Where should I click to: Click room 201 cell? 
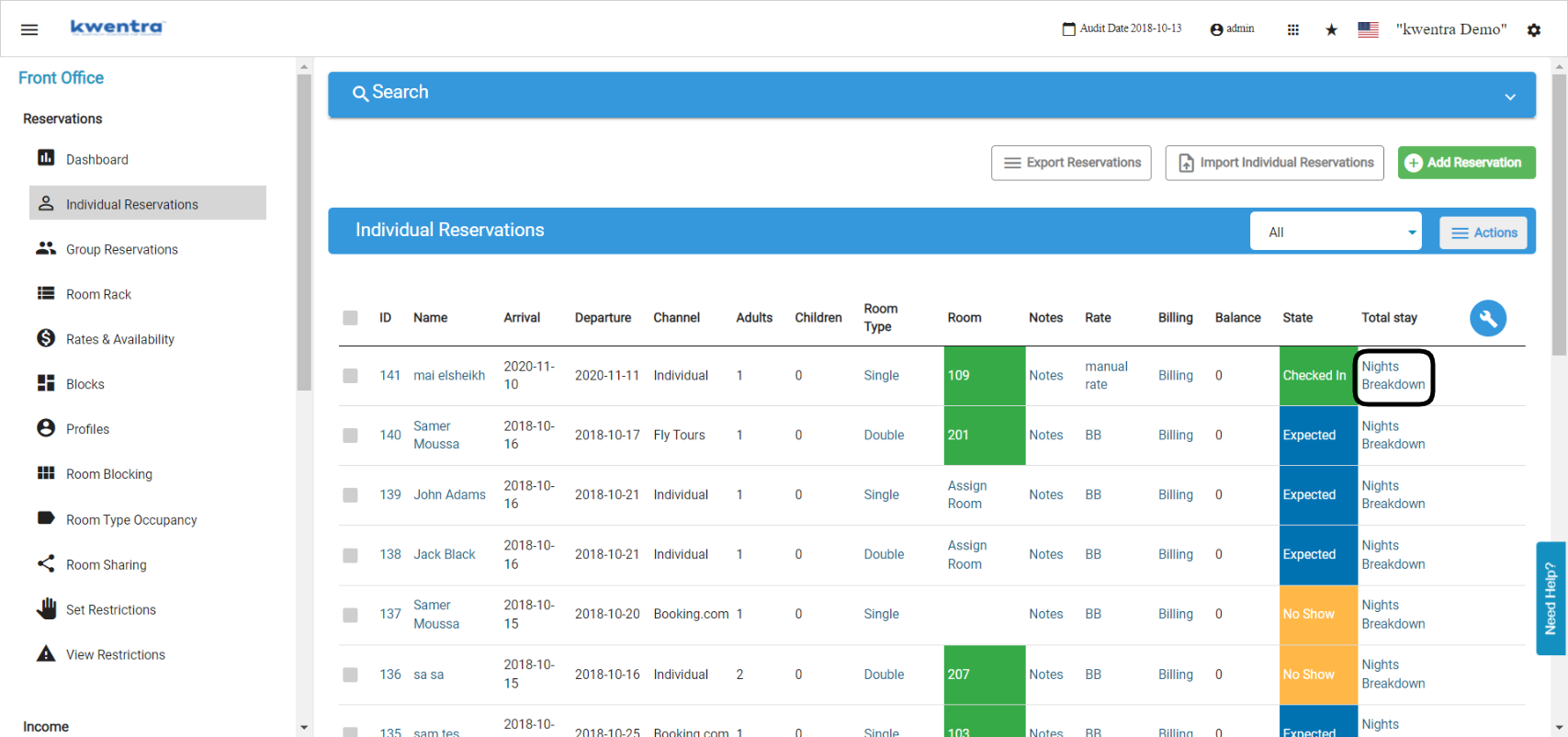pyautogui.click(x=985, y=435)
